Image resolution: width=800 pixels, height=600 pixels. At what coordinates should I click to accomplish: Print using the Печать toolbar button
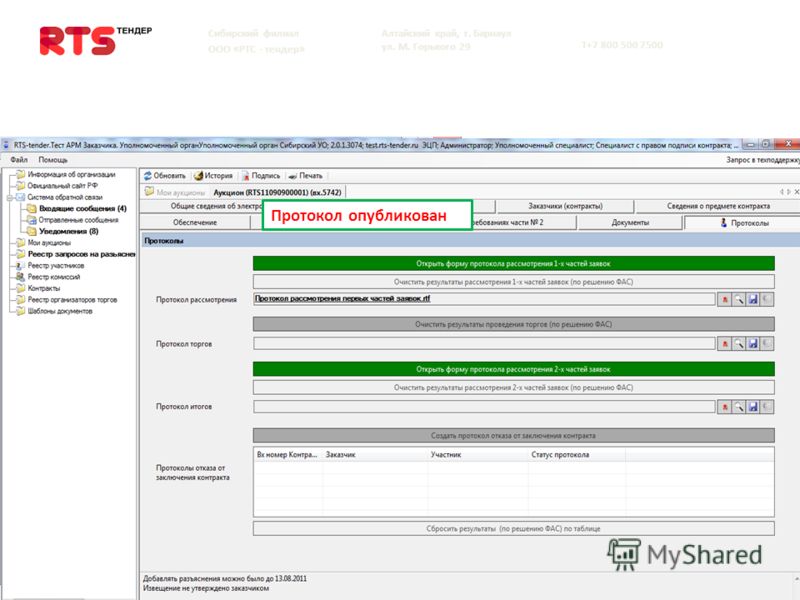306,176
